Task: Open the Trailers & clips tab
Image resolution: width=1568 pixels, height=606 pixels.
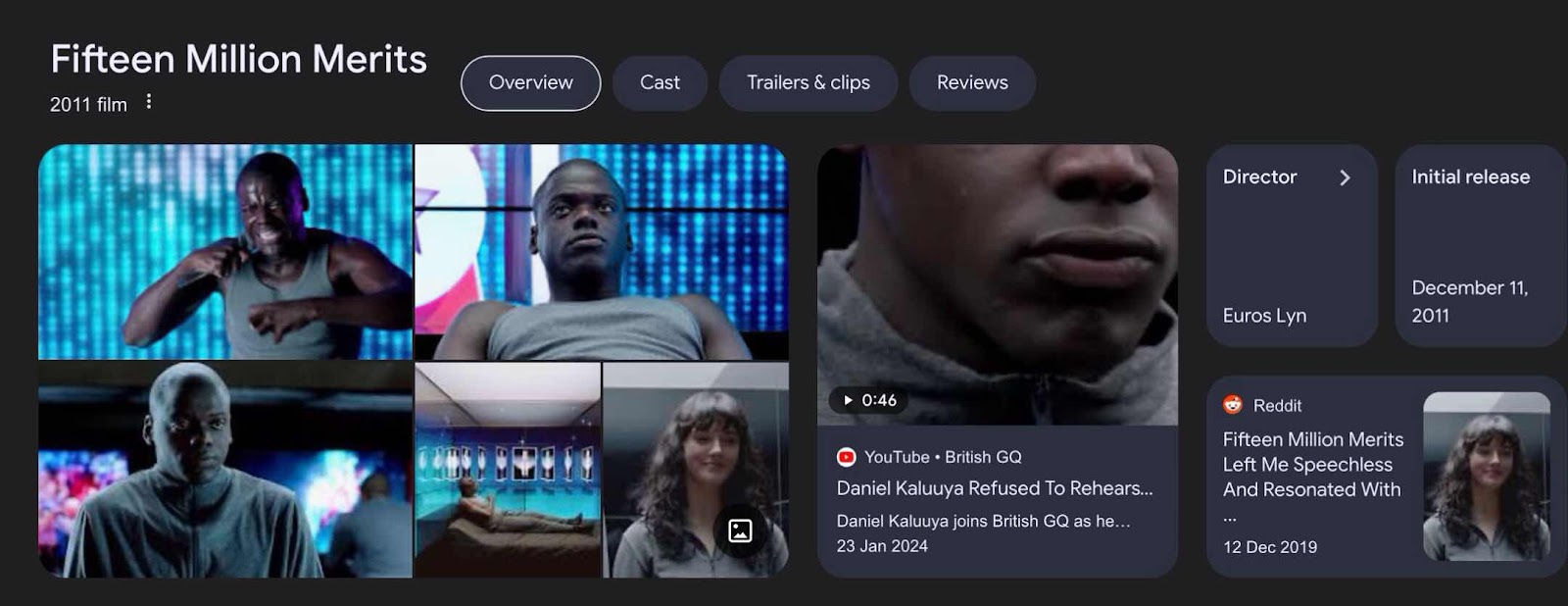Action: click(x=808, y=83)
